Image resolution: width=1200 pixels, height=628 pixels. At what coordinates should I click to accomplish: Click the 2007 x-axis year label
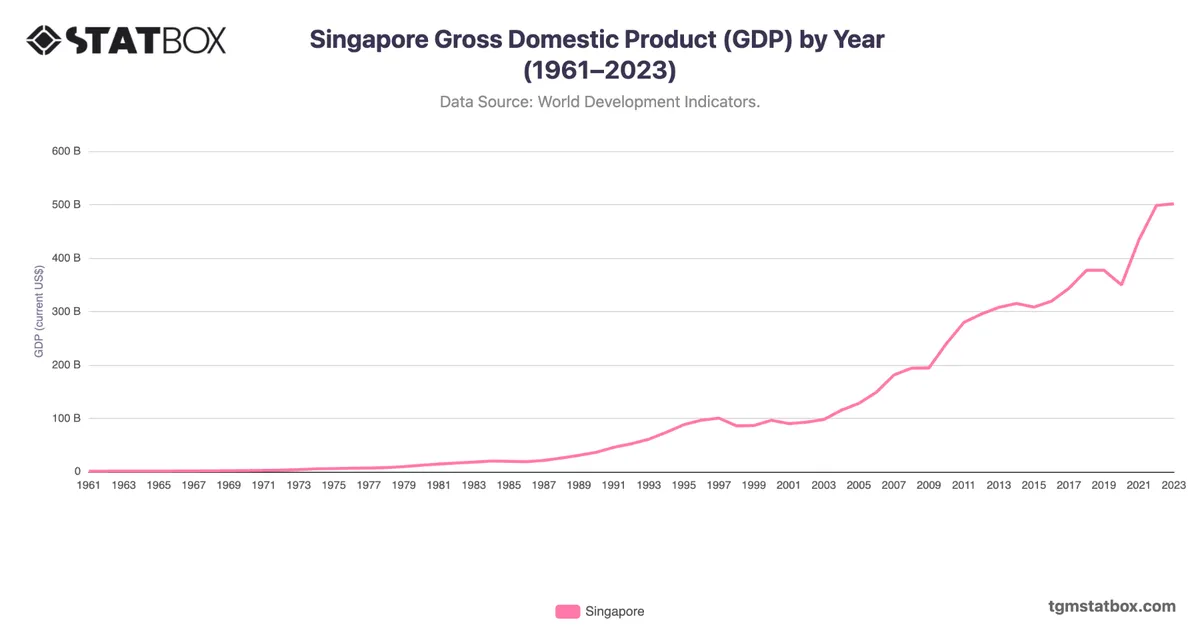[x=894, y=485]
